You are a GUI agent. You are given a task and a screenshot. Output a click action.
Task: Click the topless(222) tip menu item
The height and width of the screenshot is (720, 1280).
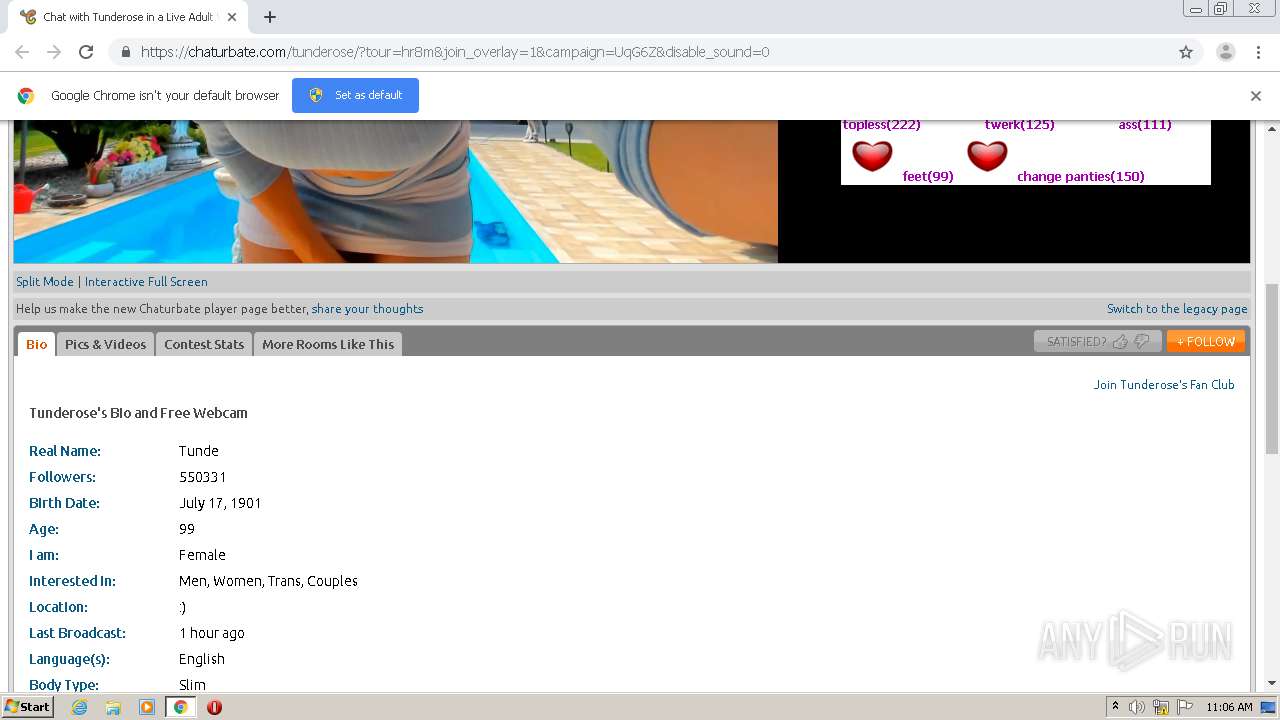882,125
